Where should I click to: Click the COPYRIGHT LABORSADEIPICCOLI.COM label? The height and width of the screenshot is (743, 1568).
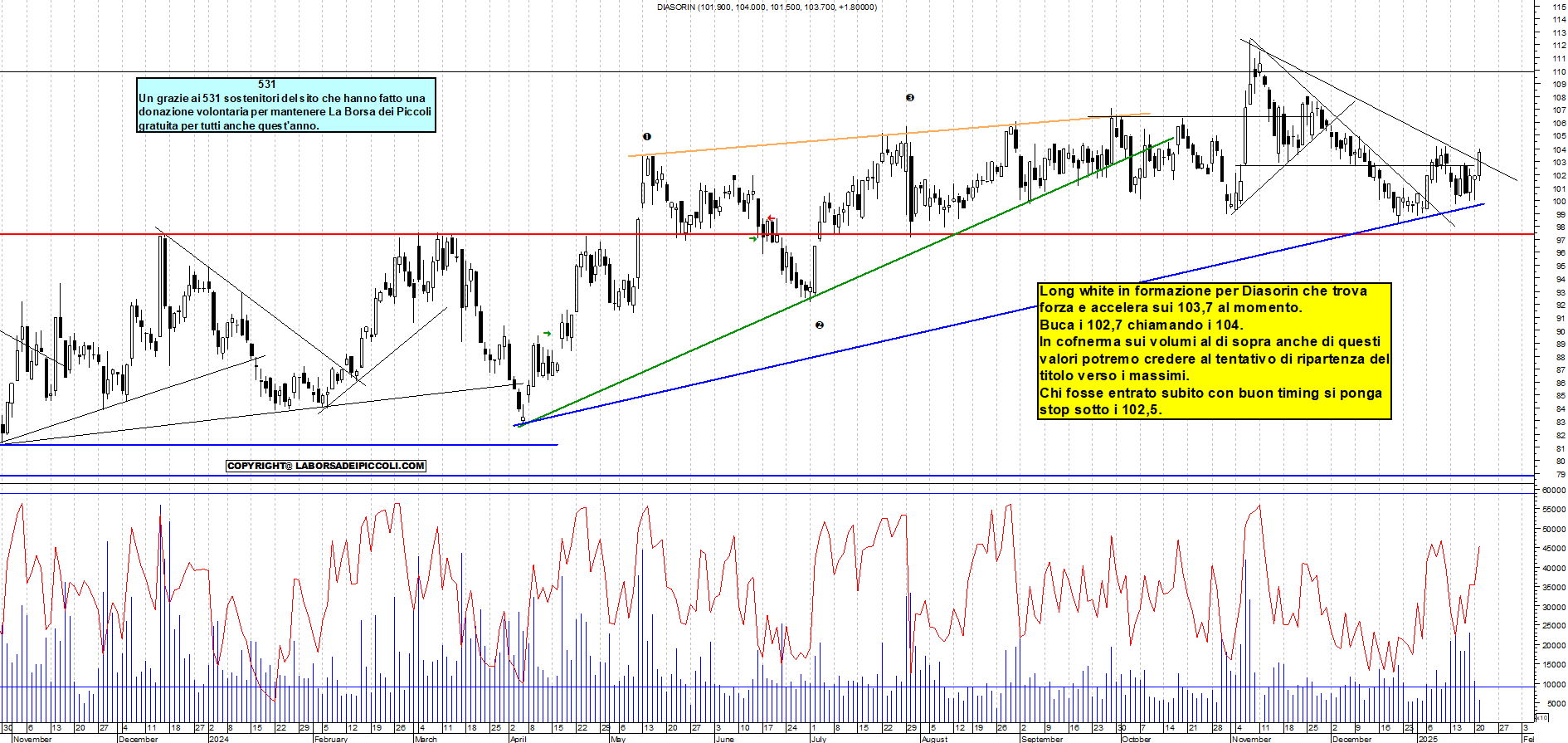pos(326,466)
